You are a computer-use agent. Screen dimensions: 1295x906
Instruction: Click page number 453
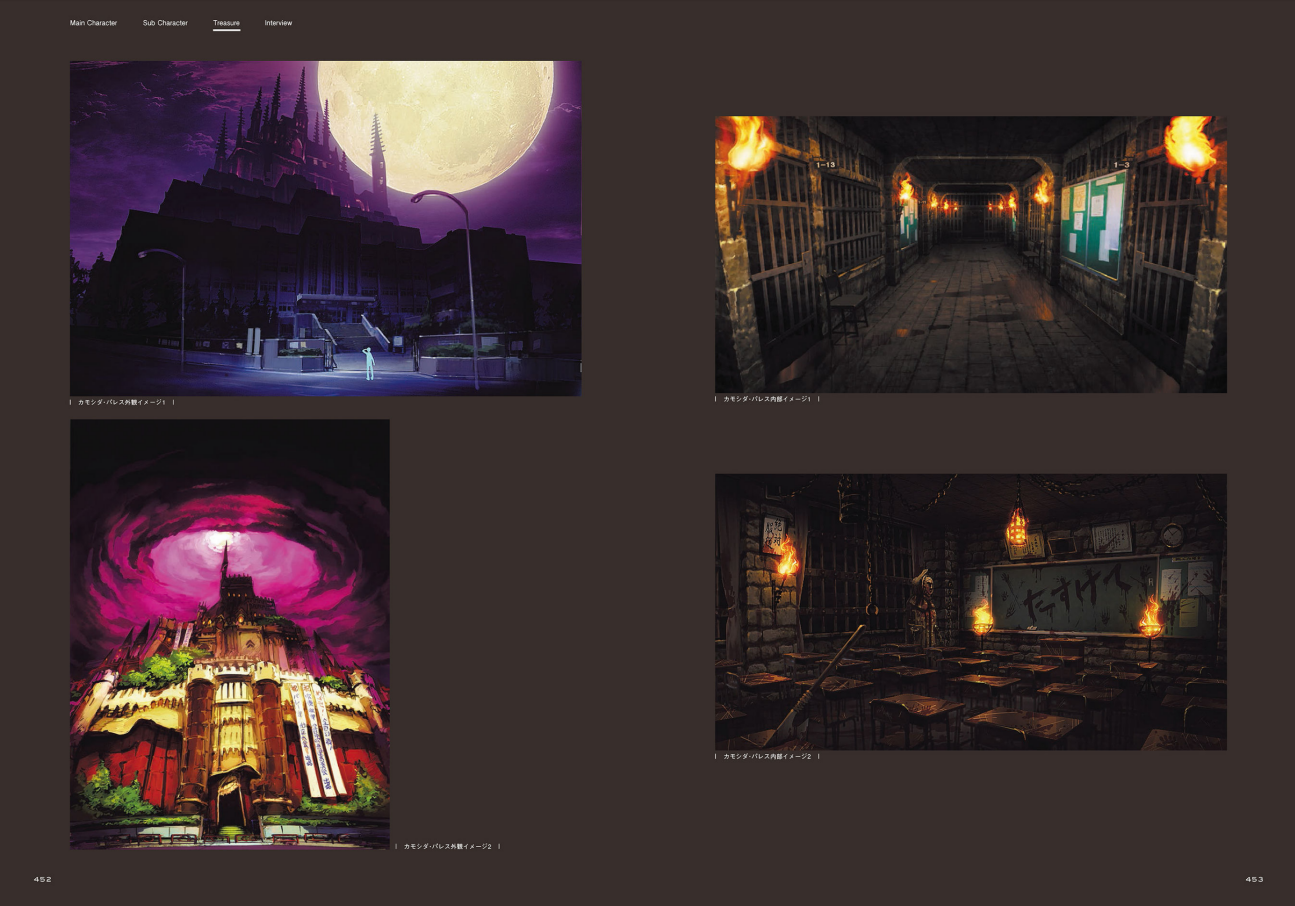click(x=1254, y=879)
